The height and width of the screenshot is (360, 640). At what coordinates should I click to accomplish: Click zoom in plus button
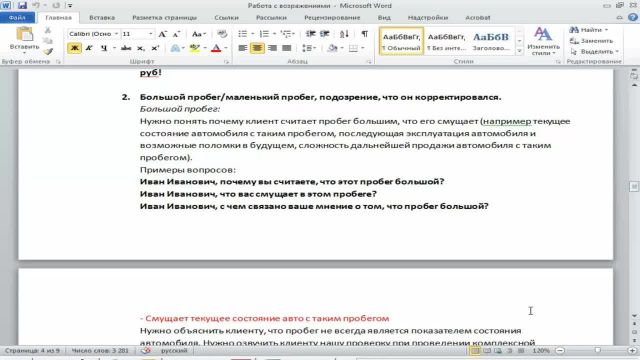tap(632, 351)
